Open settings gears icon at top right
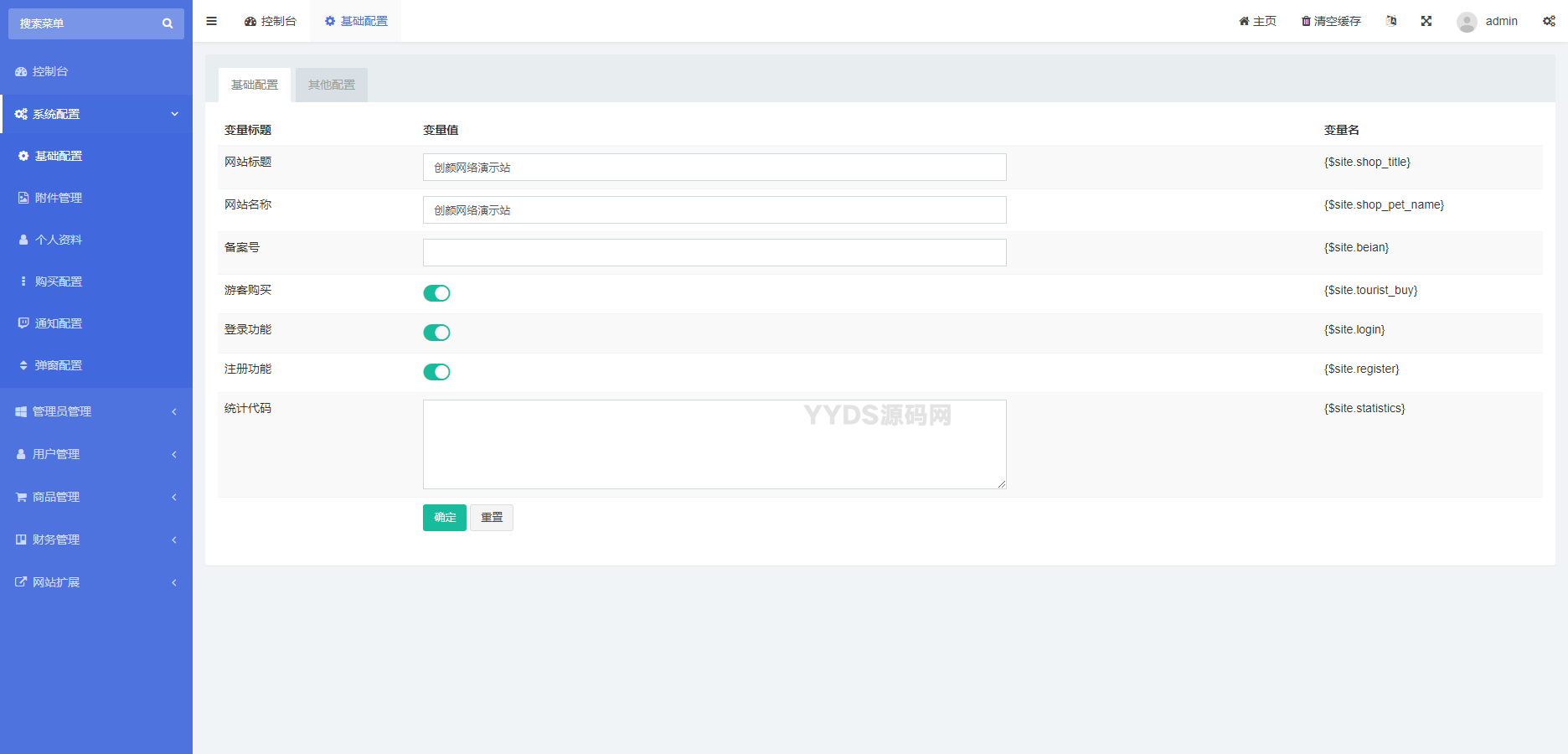 point(1549,21)
